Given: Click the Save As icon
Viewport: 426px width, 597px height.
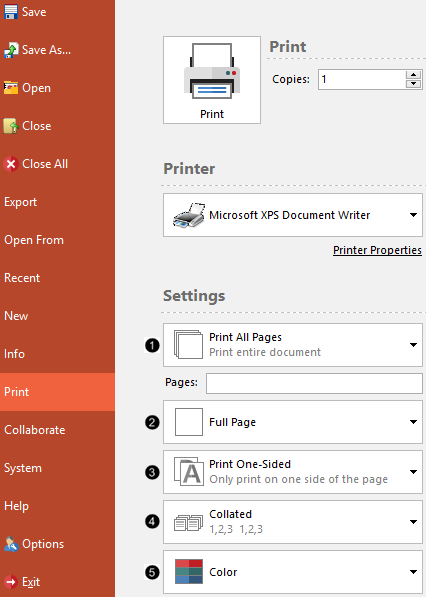Looking at the screenshot, I should tap(11, 49).
